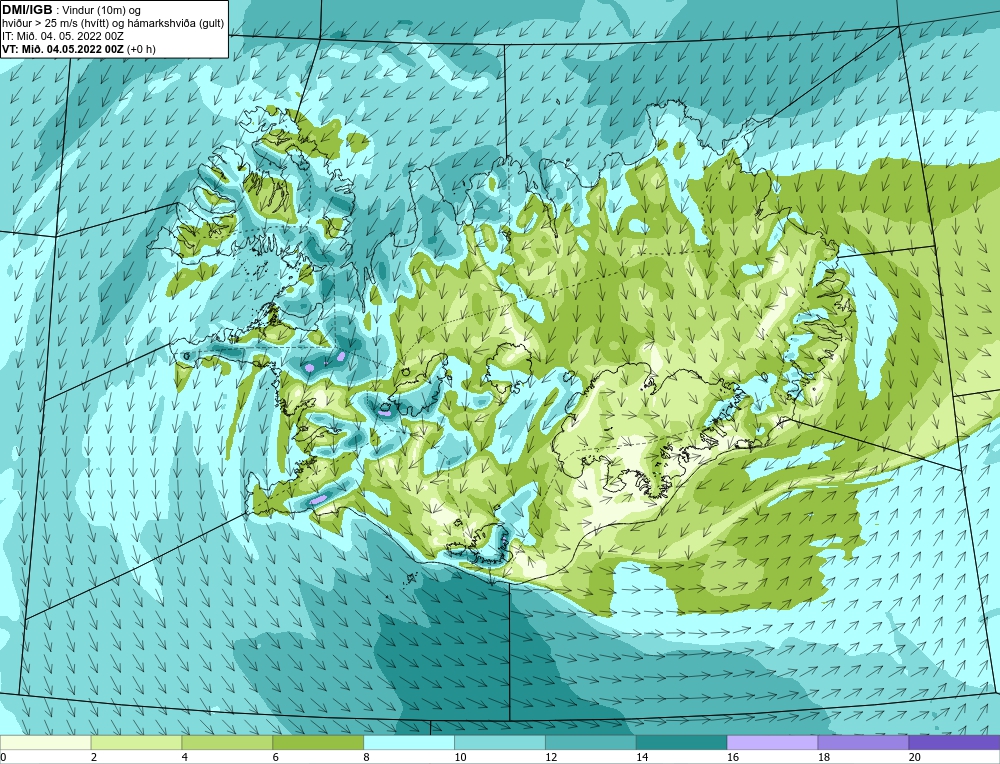
Task: Click the scale label '0'
Action: [x=3, y=757]
